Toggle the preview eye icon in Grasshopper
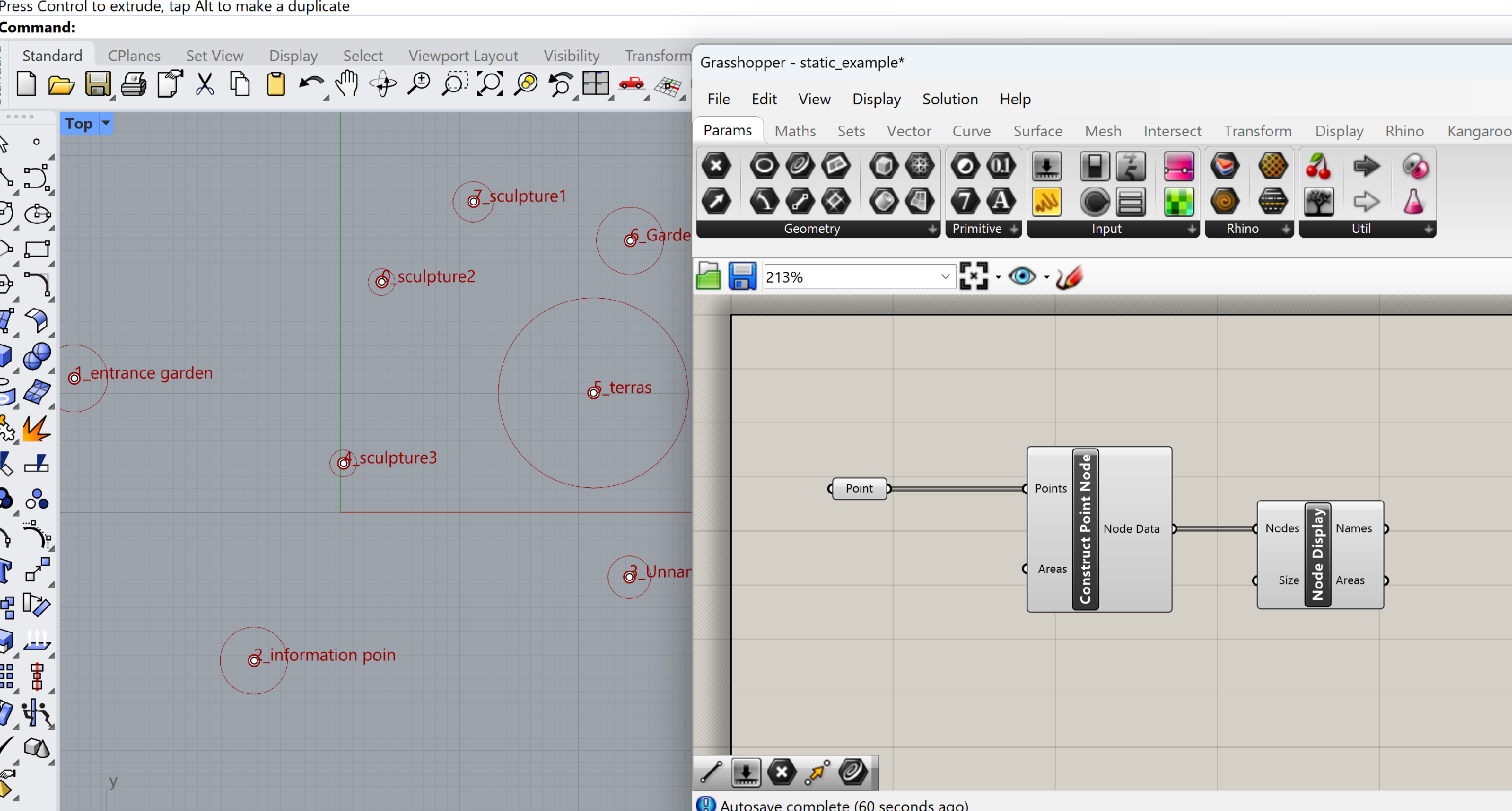The image size is (1512, 811). coord(1022,276)
